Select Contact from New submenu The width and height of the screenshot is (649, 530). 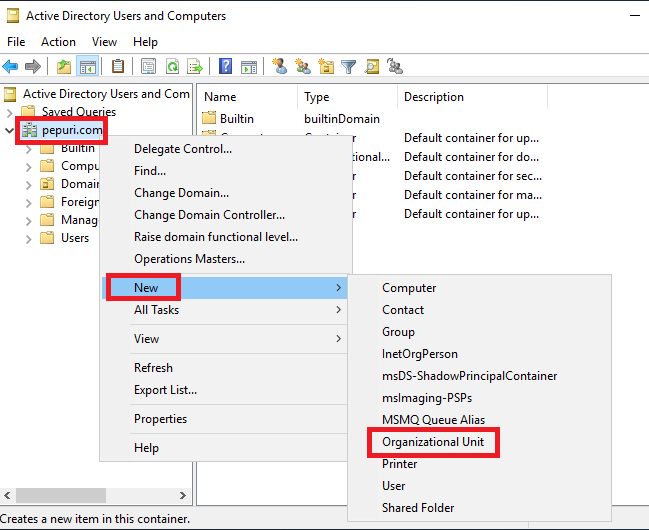pyautogui.click(x=479, y=310)
